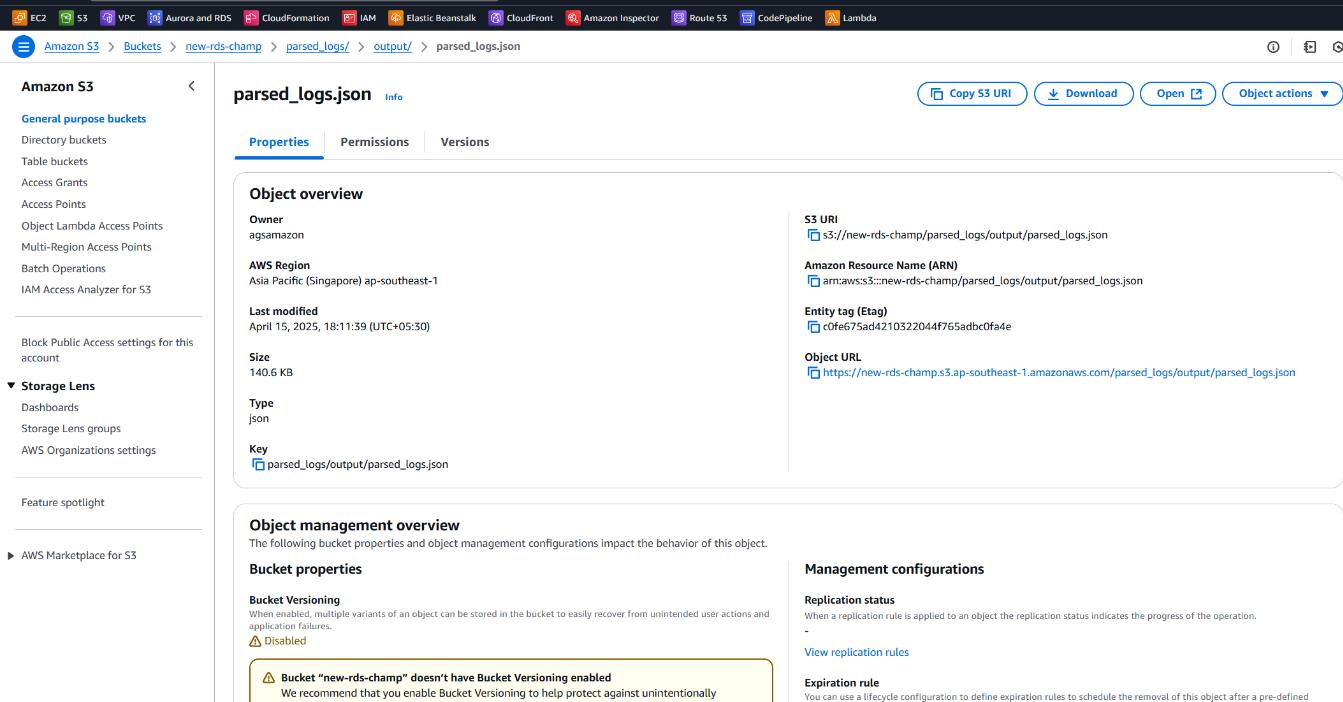1343x702 pixels.
Task: Open Storage Lens groups
Action: pyautogui.click(x=71, y=429)
